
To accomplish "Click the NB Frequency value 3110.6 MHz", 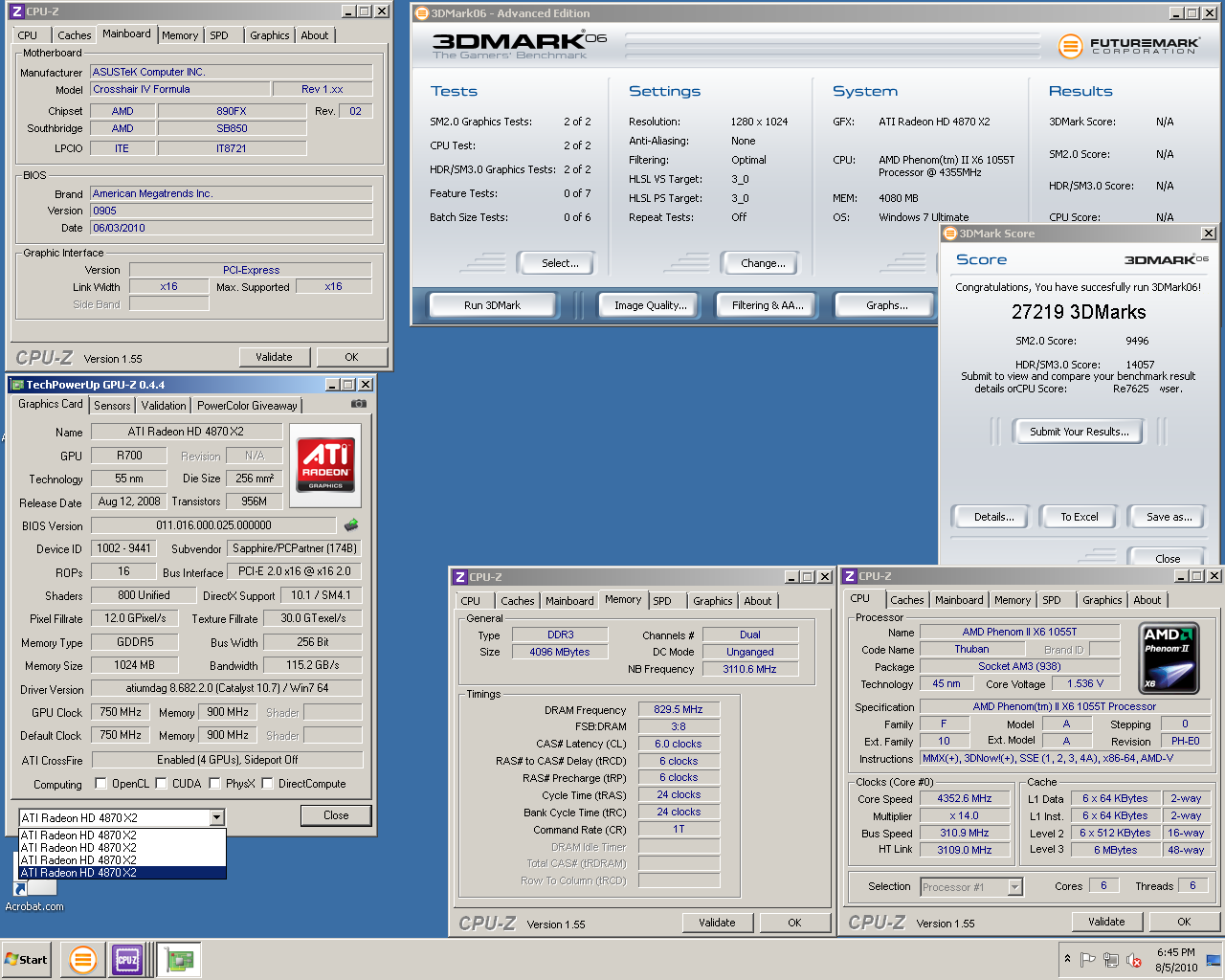I will click(749, 669).
